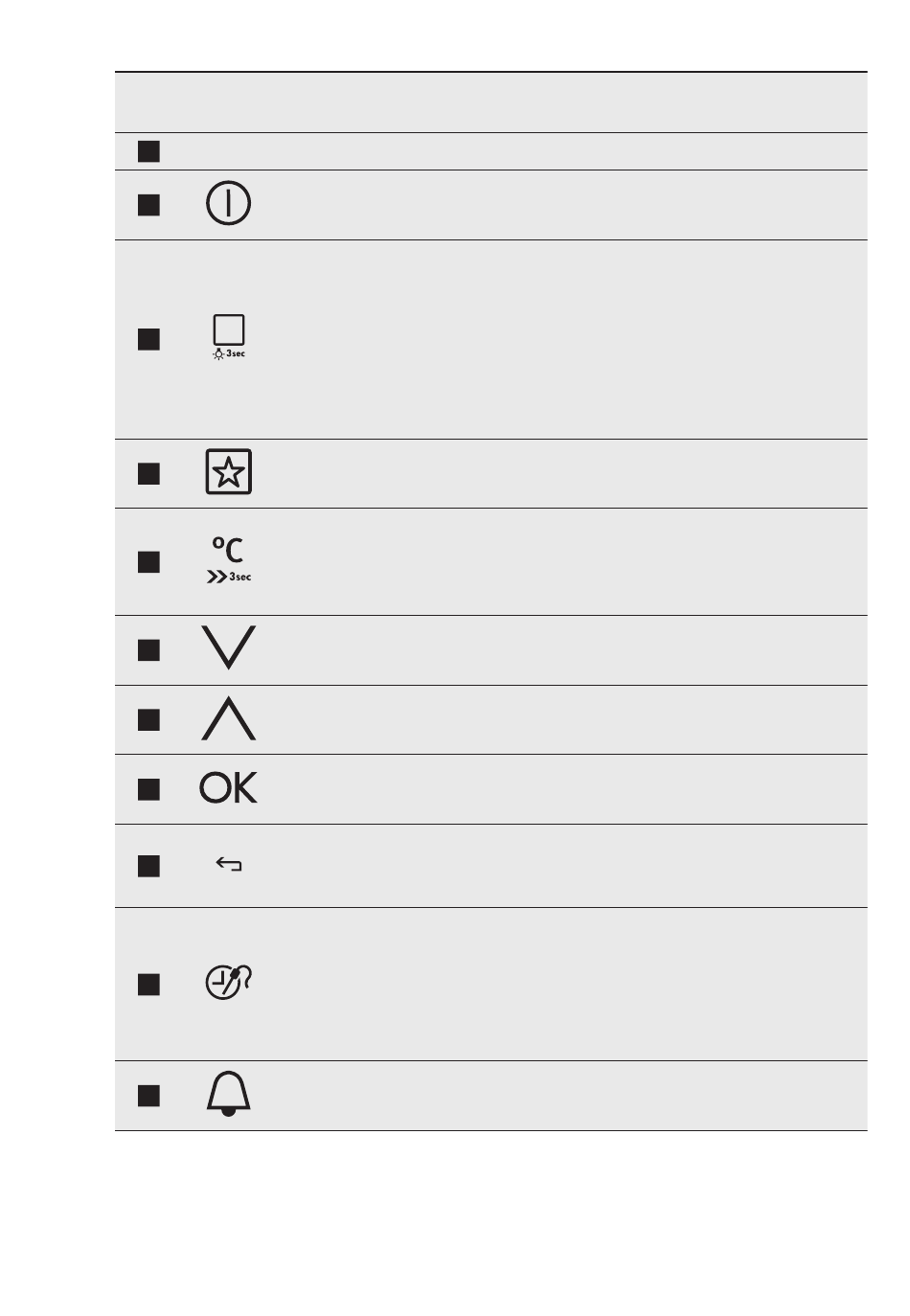Click the black square beside the bell icon
Image resolution: width=910 pixels, height=1316 pixels.
(x=148, y=1096)
